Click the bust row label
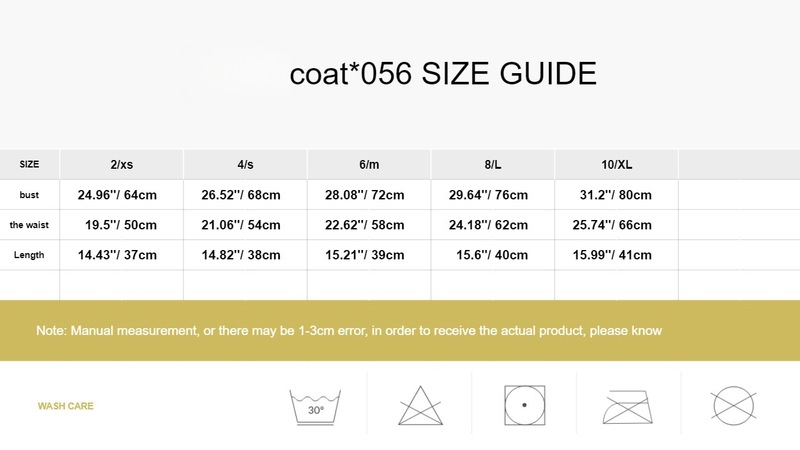This screenshot has width=800, height=450. (29, 194)
